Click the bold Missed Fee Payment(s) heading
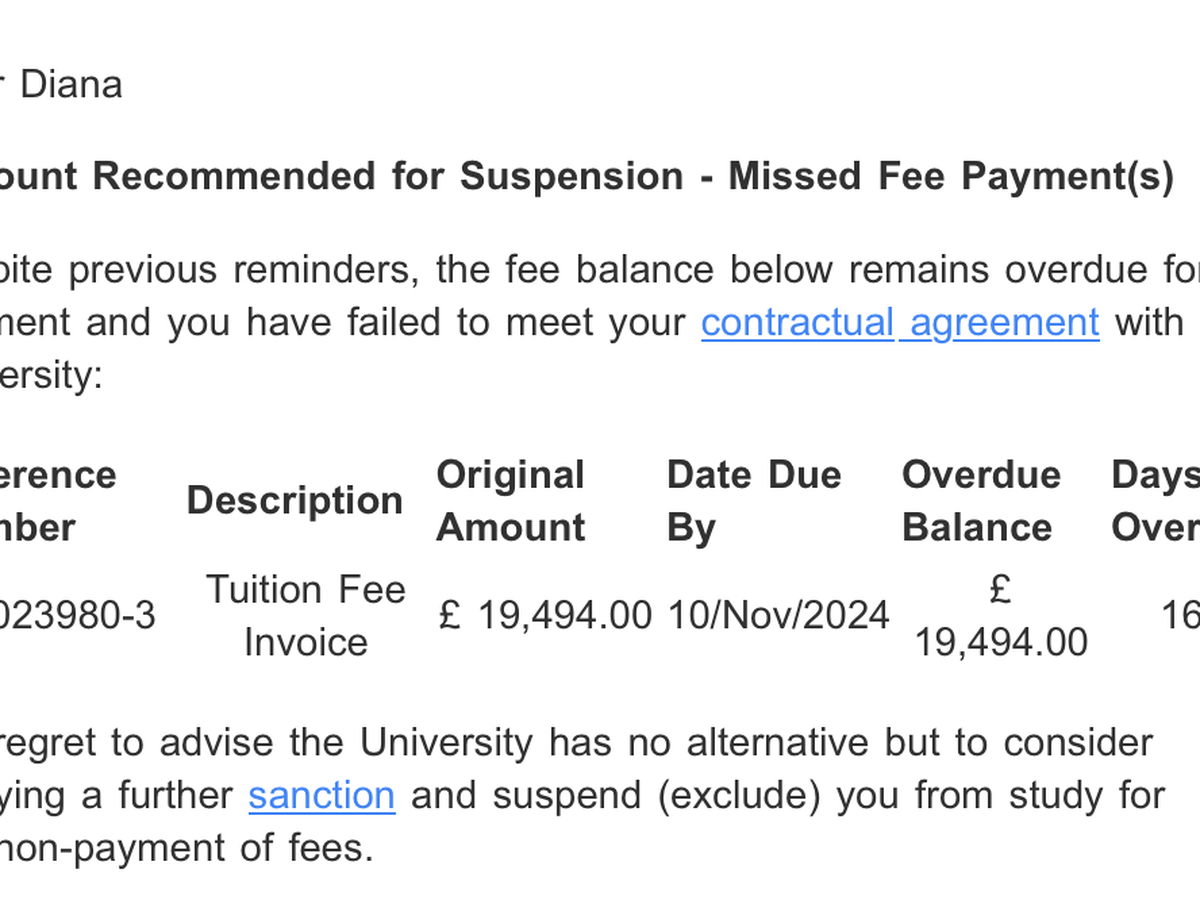This screenshot has height=900, width=1200. [950, 176]
